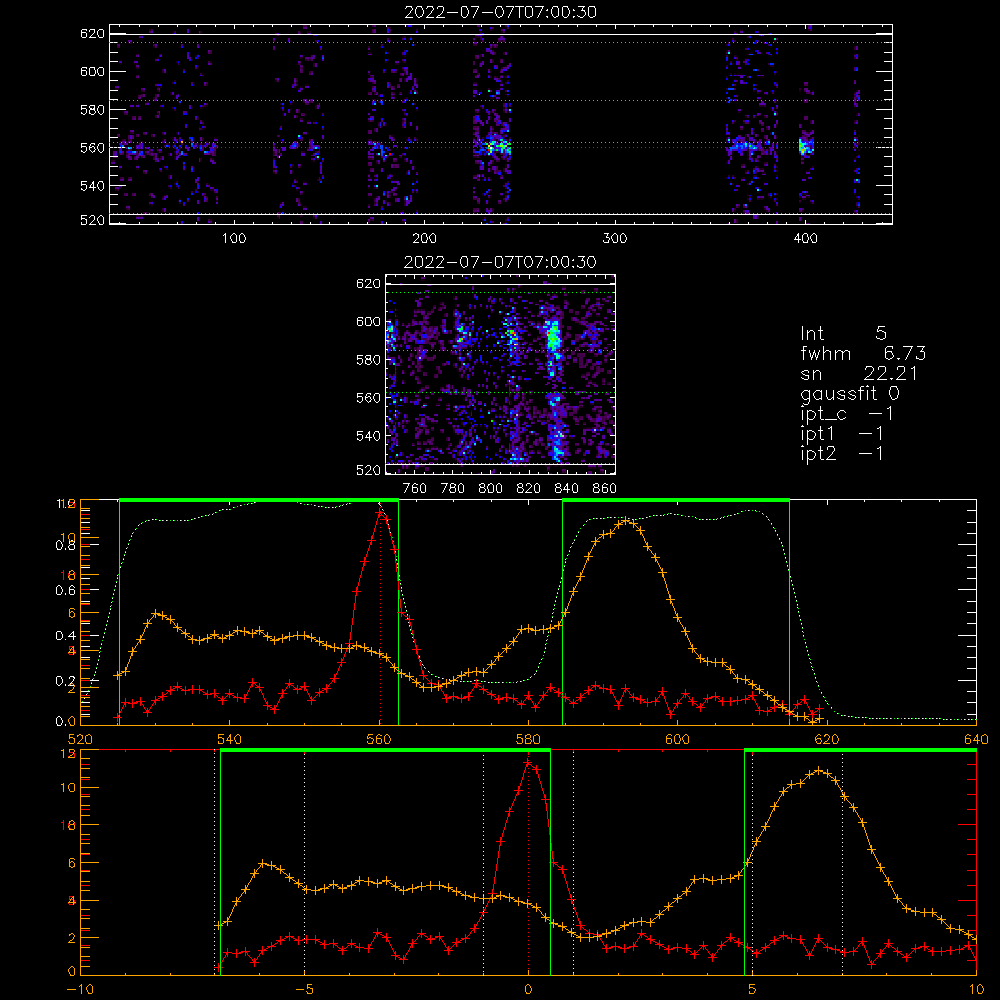Click x-axis label 780 of middle image

tap(453, 489)
